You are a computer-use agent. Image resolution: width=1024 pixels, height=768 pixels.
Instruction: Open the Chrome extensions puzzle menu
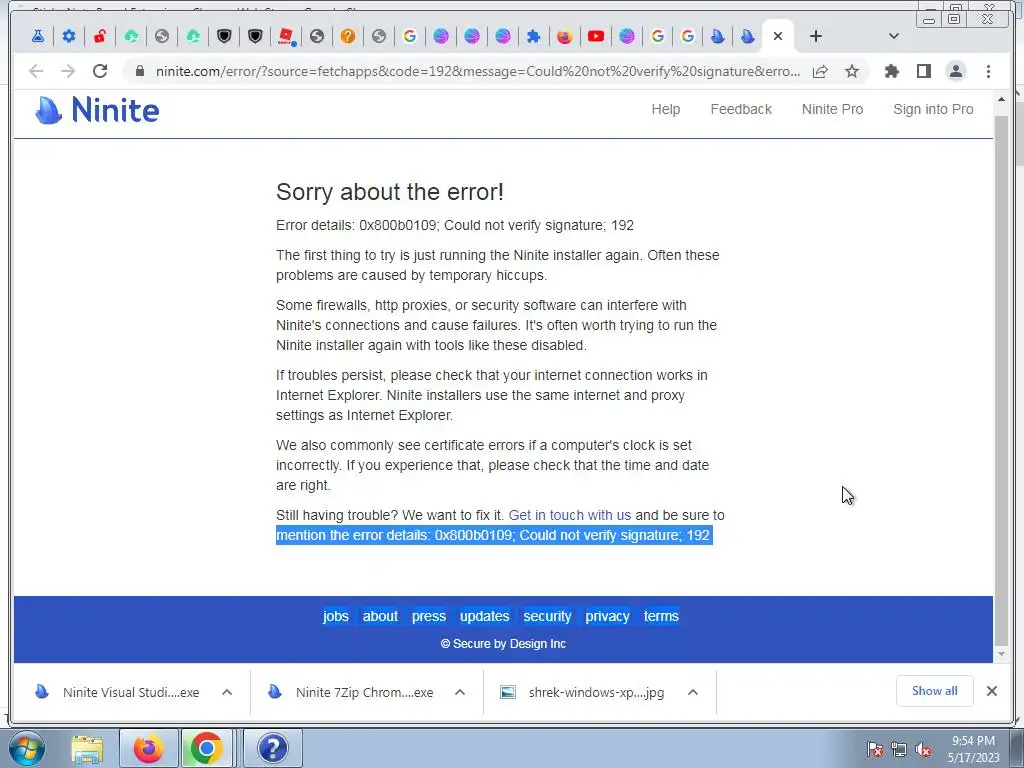(891, 71)
